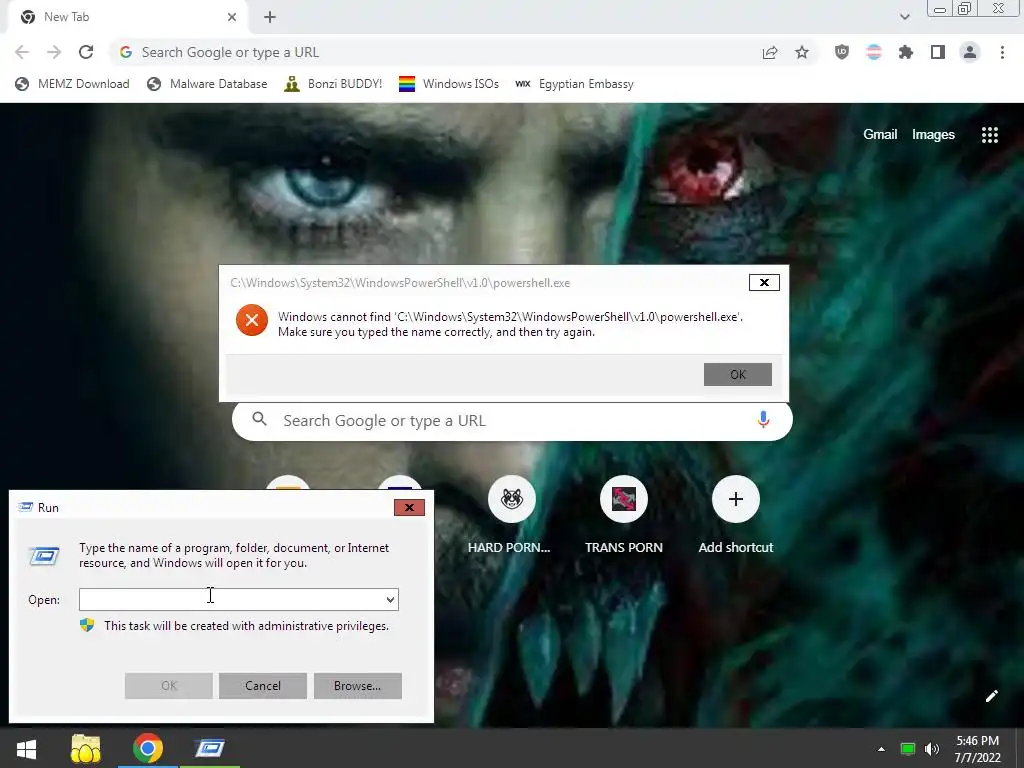Click the Run taskbar icon

click(x=210, y=748)
